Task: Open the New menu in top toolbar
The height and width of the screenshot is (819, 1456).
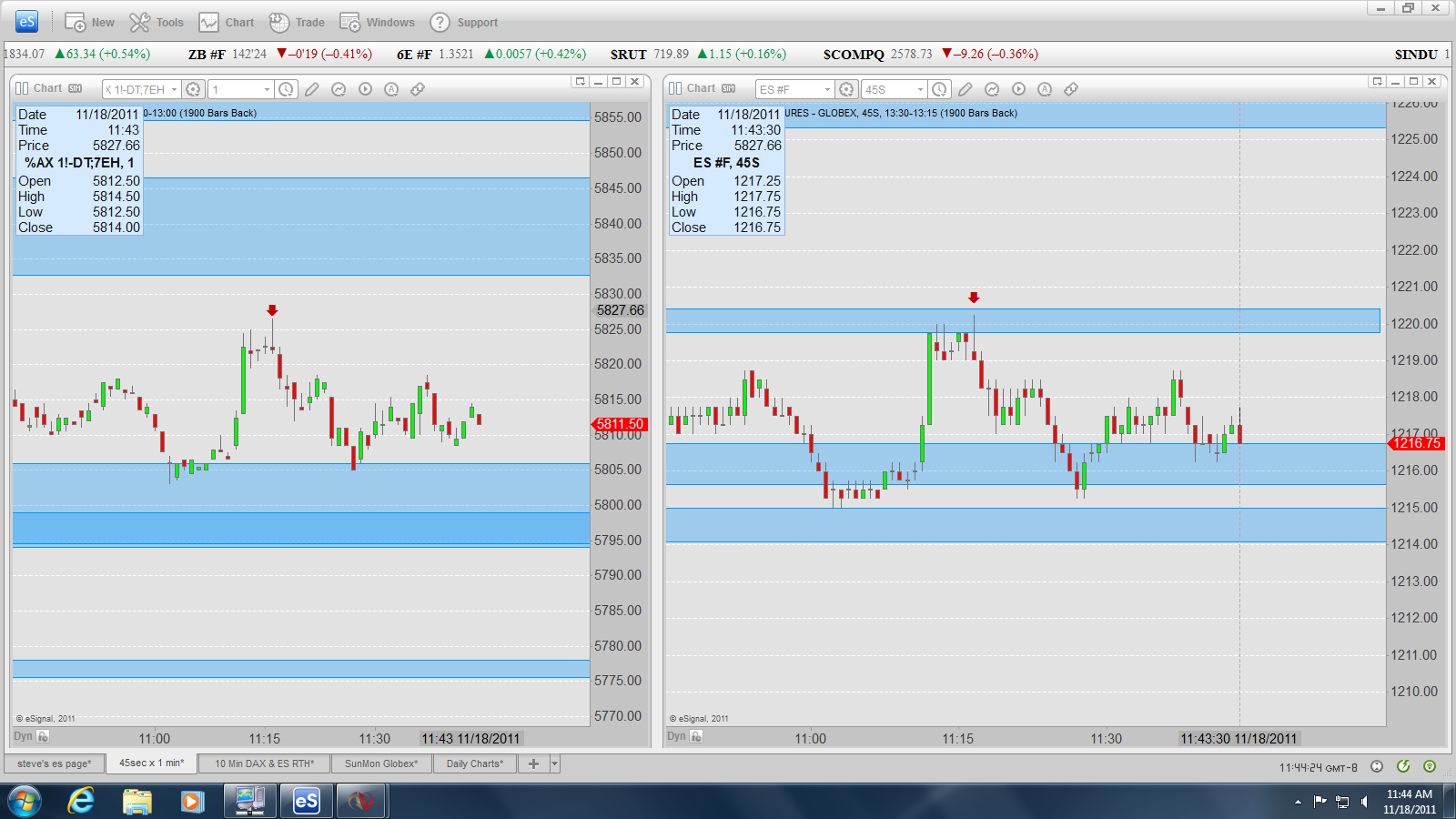Action: point(89,23)
